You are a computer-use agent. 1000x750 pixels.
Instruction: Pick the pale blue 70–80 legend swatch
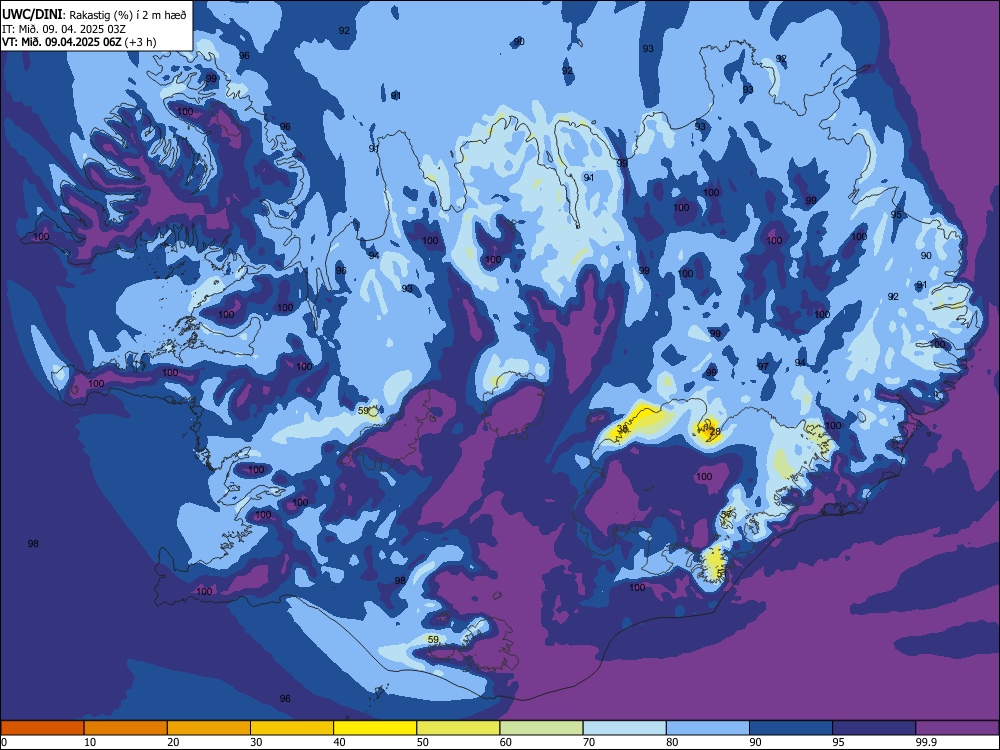coord(624,728)
